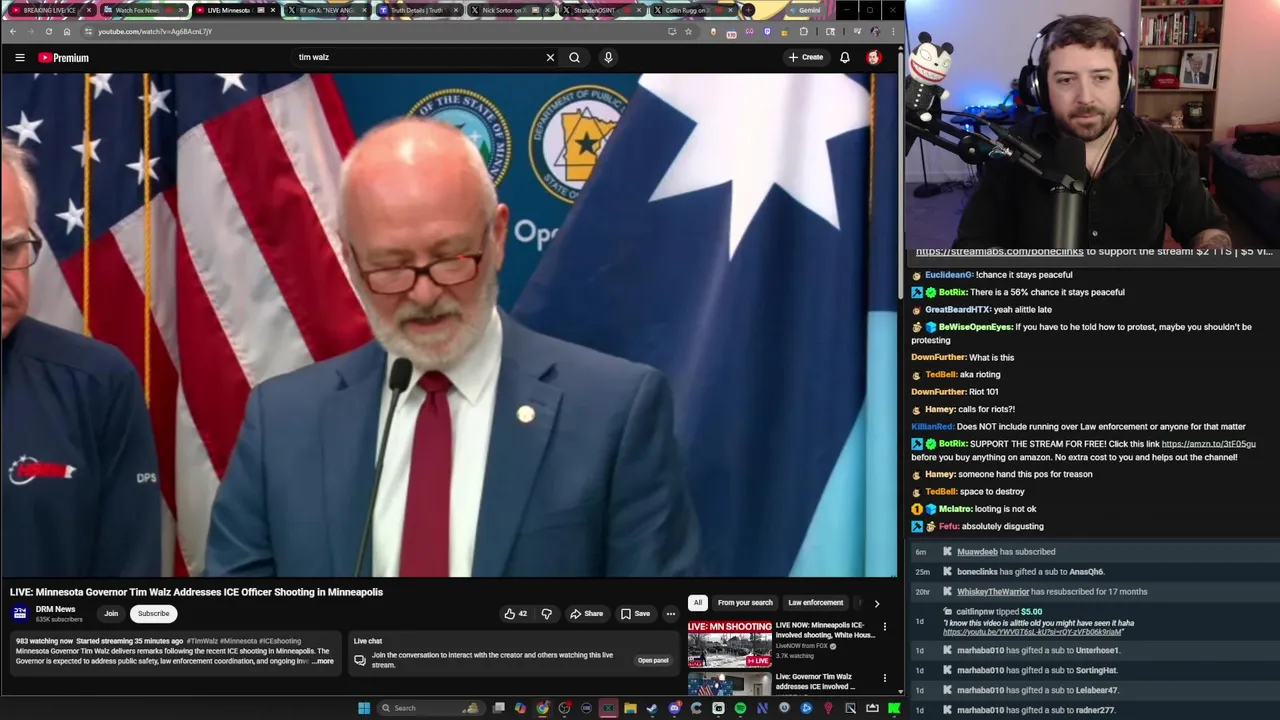This screenshot has height=720, width=1280.
Task: Open the browser extensions puzzle icon
Action: click(x=803, y=31)
